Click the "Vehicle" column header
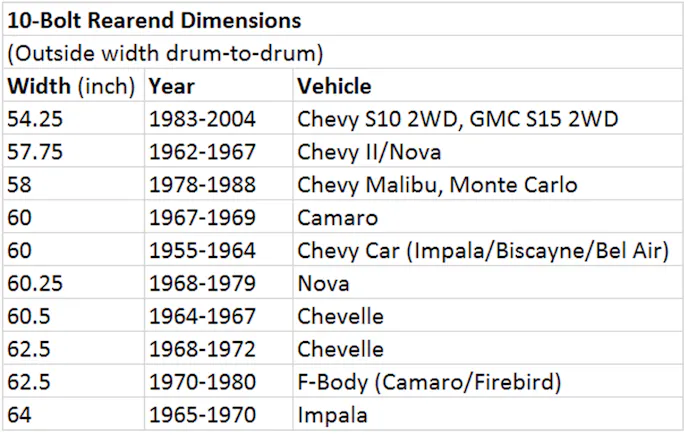Screen dimensions: 688x435 (334, 86)
